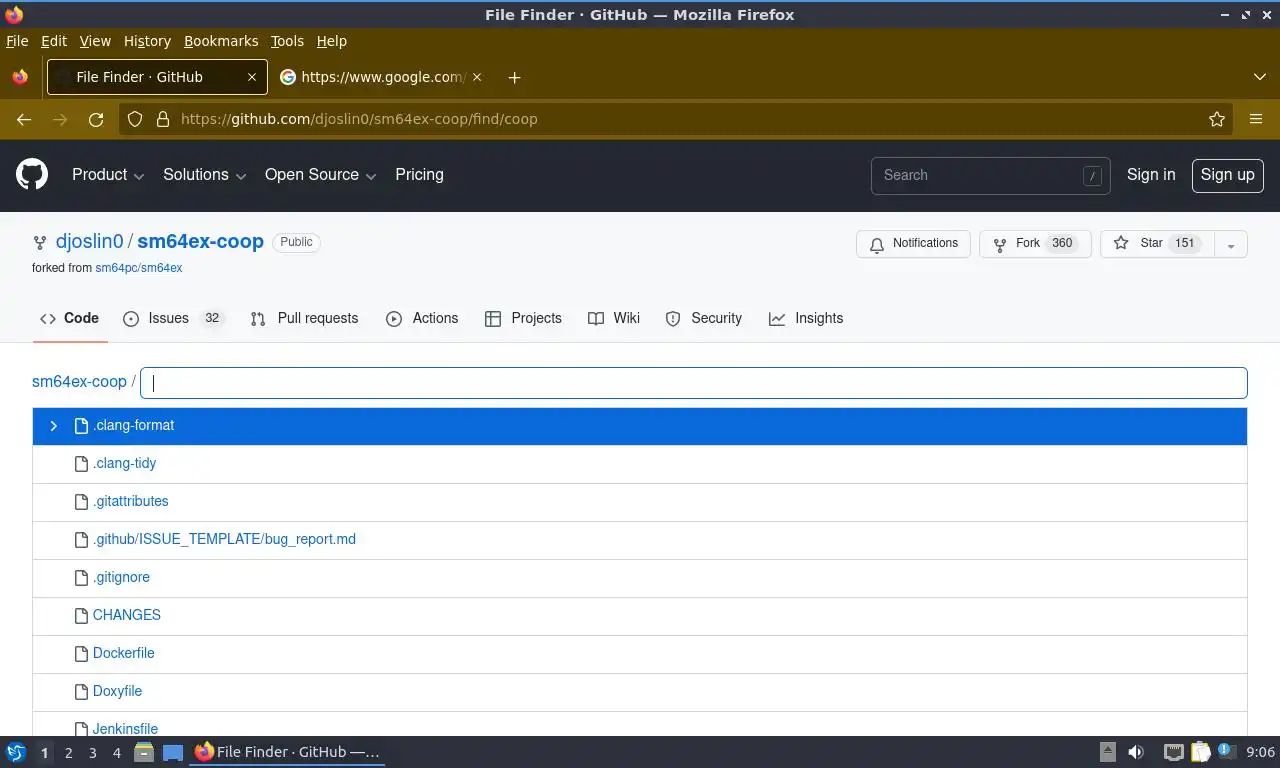The height and width of the screenshot is (768, 1280).
Task: Open the Actions tab
Action: pyautogui.click(x=422, y=318)
